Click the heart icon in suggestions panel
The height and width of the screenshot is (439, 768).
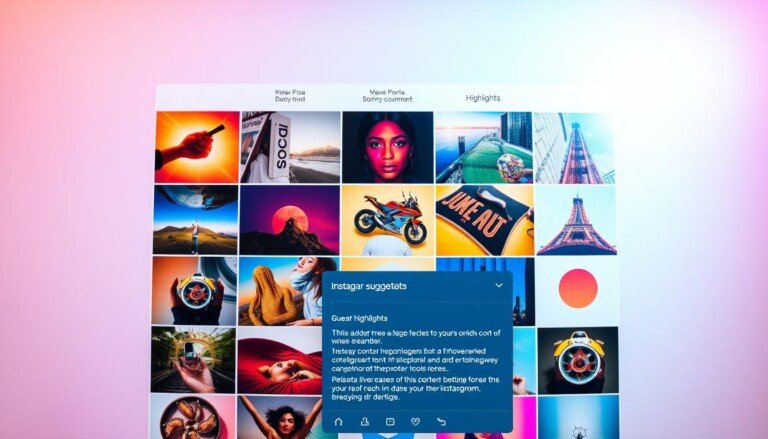(415, 421)
